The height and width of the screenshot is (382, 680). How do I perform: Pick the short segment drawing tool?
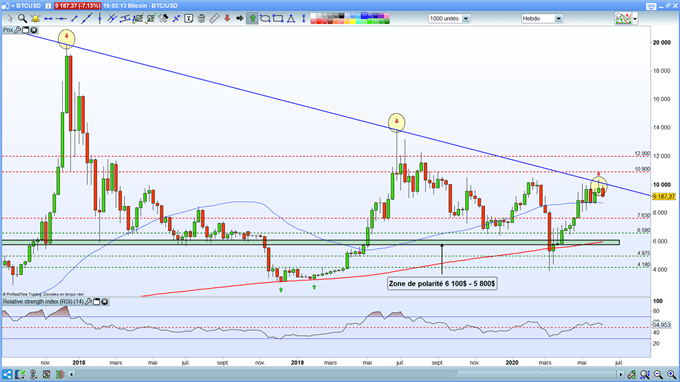point(74,19)
